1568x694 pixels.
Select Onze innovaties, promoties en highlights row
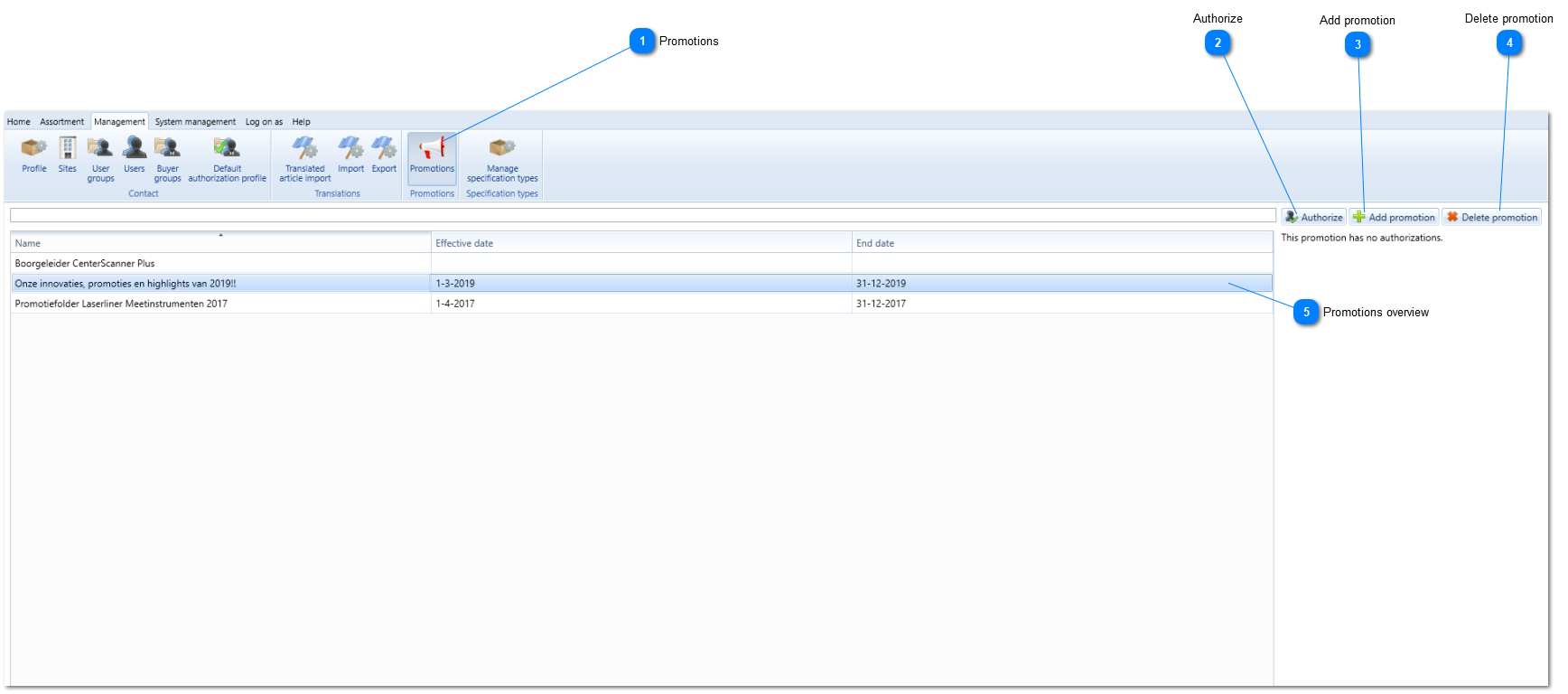point(641,283)
